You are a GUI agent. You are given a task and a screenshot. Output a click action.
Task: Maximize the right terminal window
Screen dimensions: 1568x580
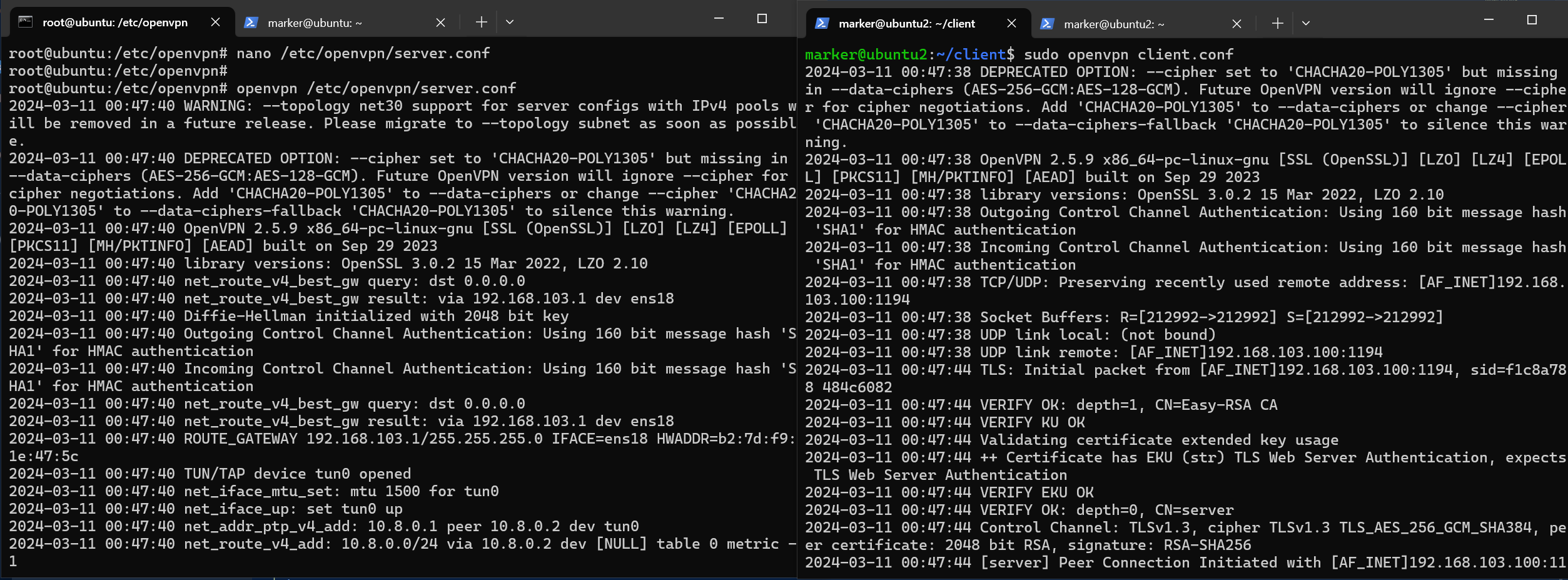coord(1532,20)
